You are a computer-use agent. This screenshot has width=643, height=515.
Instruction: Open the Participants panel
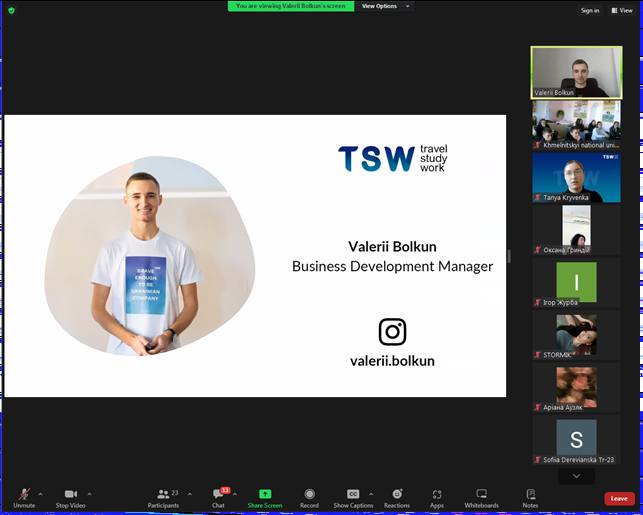(x=163, y=497)
